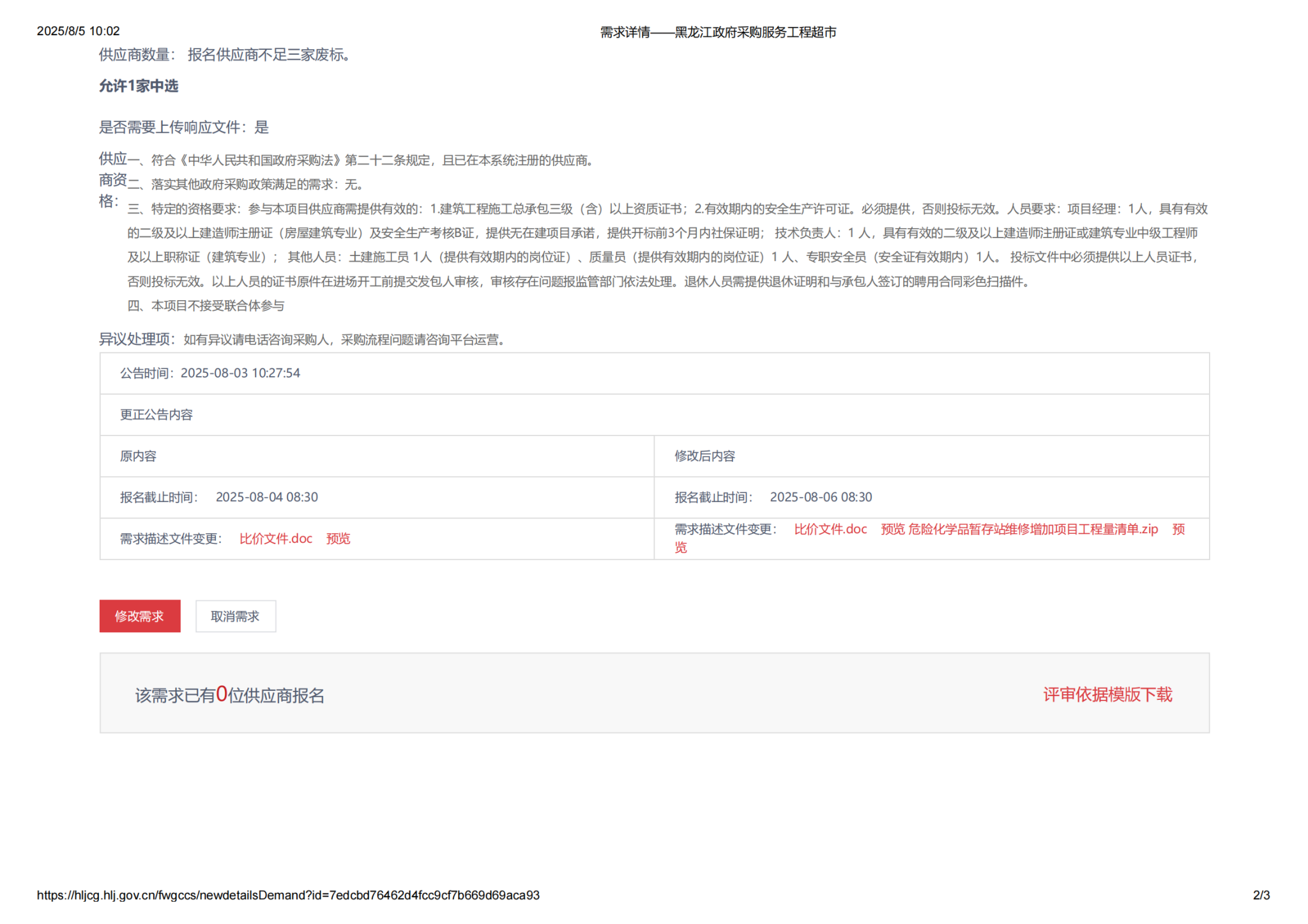Screen dimensions: 1308x924
Task: Click 预览 next to original 比价文件.doc
Action: [x=338, y=538]
